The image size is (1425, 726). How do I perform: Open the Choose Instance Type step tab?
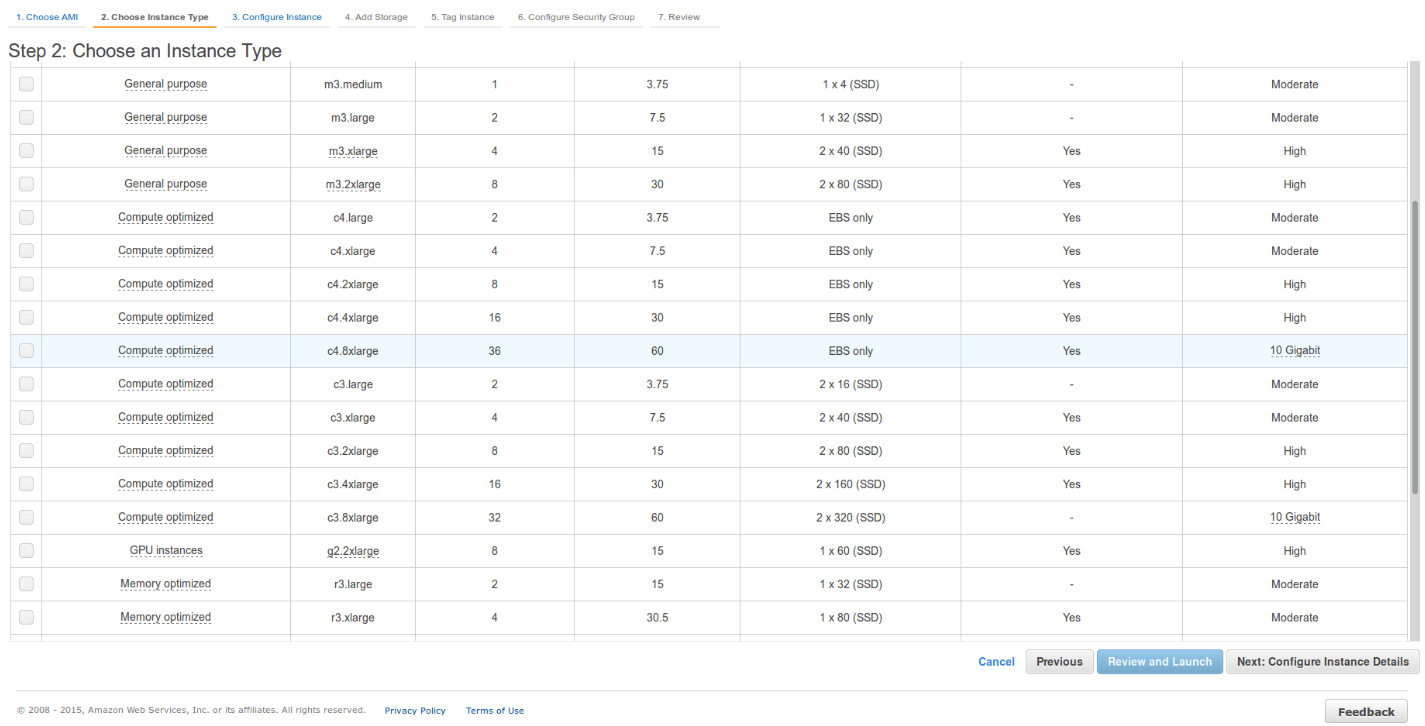155,17
